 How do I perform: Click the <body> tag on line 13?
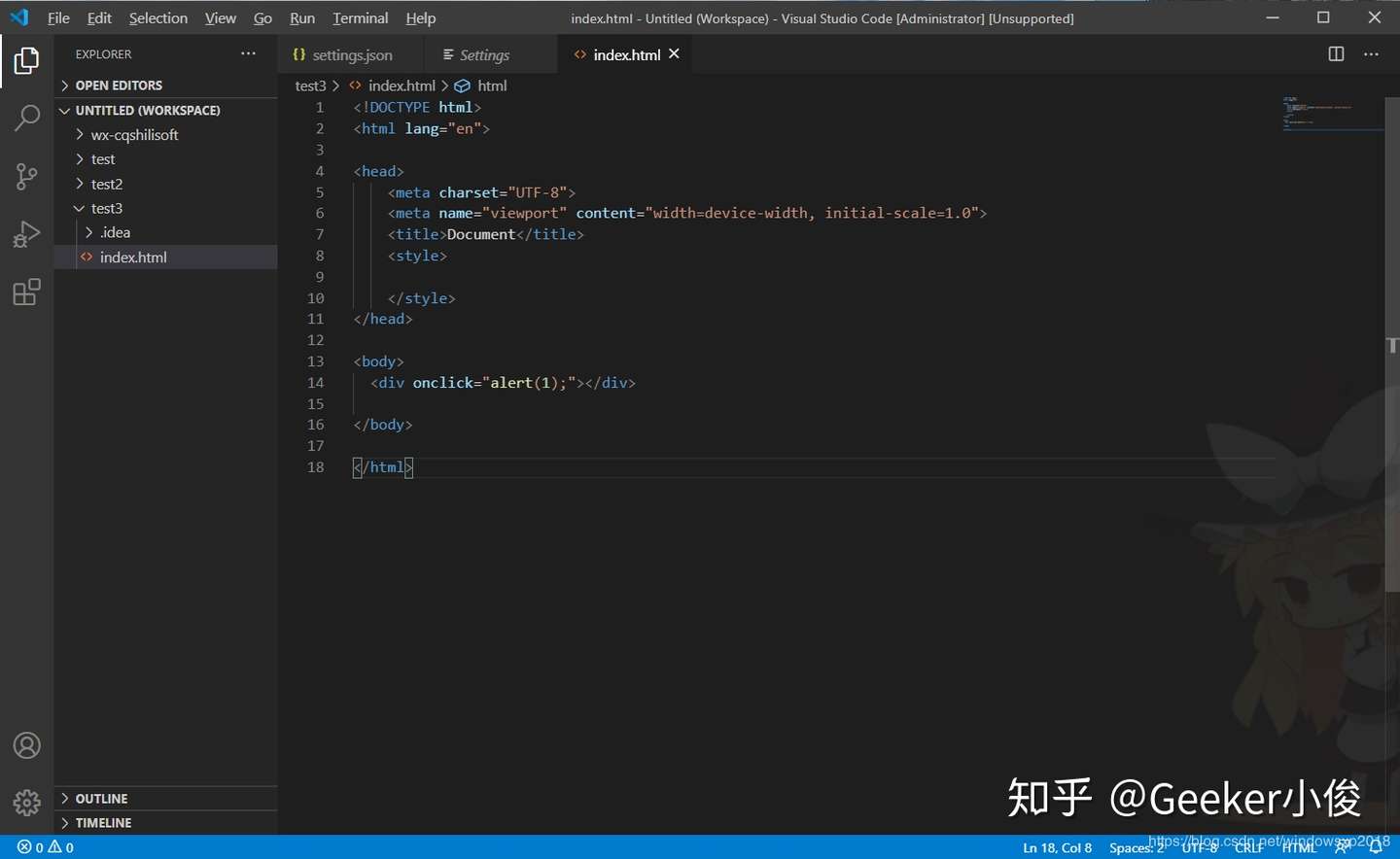[x=379, y=361]
